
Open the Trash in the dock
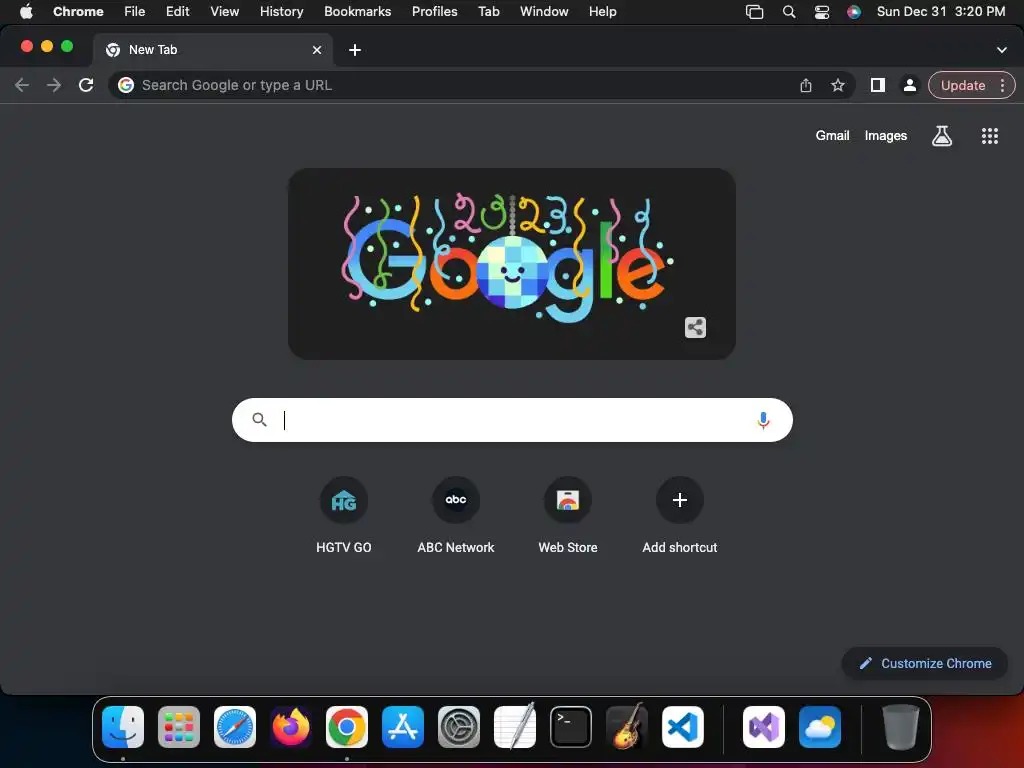tap(901, 727)
